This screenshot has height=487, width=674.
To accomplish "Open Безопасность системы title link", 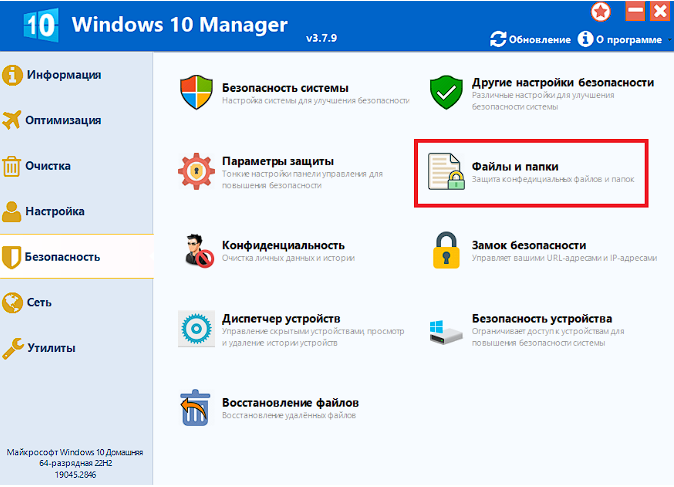I will 285,88.
